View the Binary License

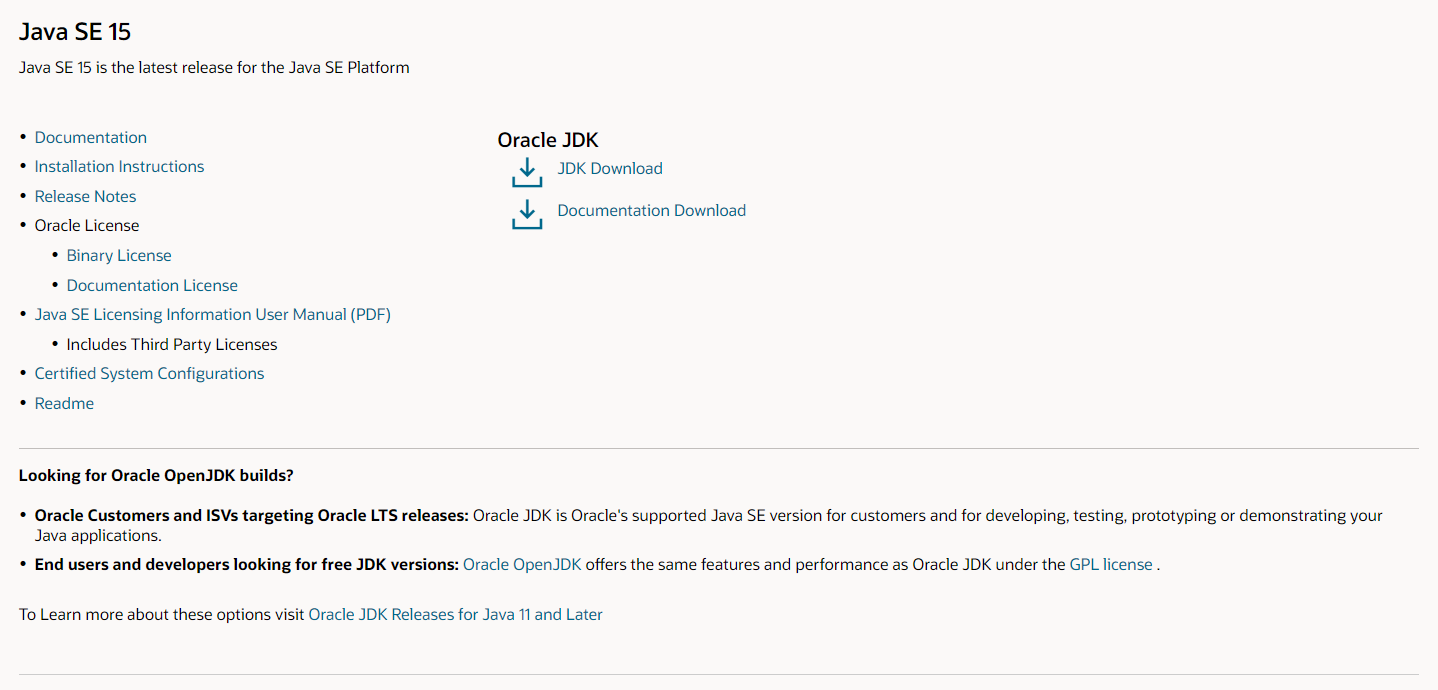[x=119, y=256]
